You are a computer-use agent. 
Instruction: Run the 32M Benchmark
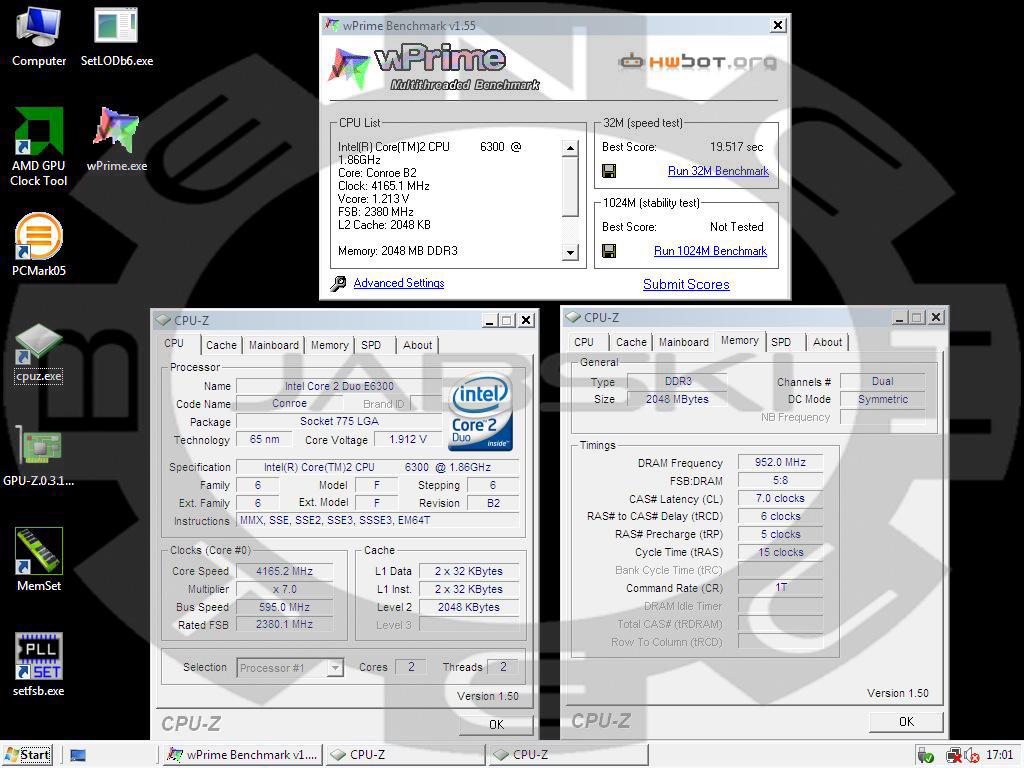[718, 171]
